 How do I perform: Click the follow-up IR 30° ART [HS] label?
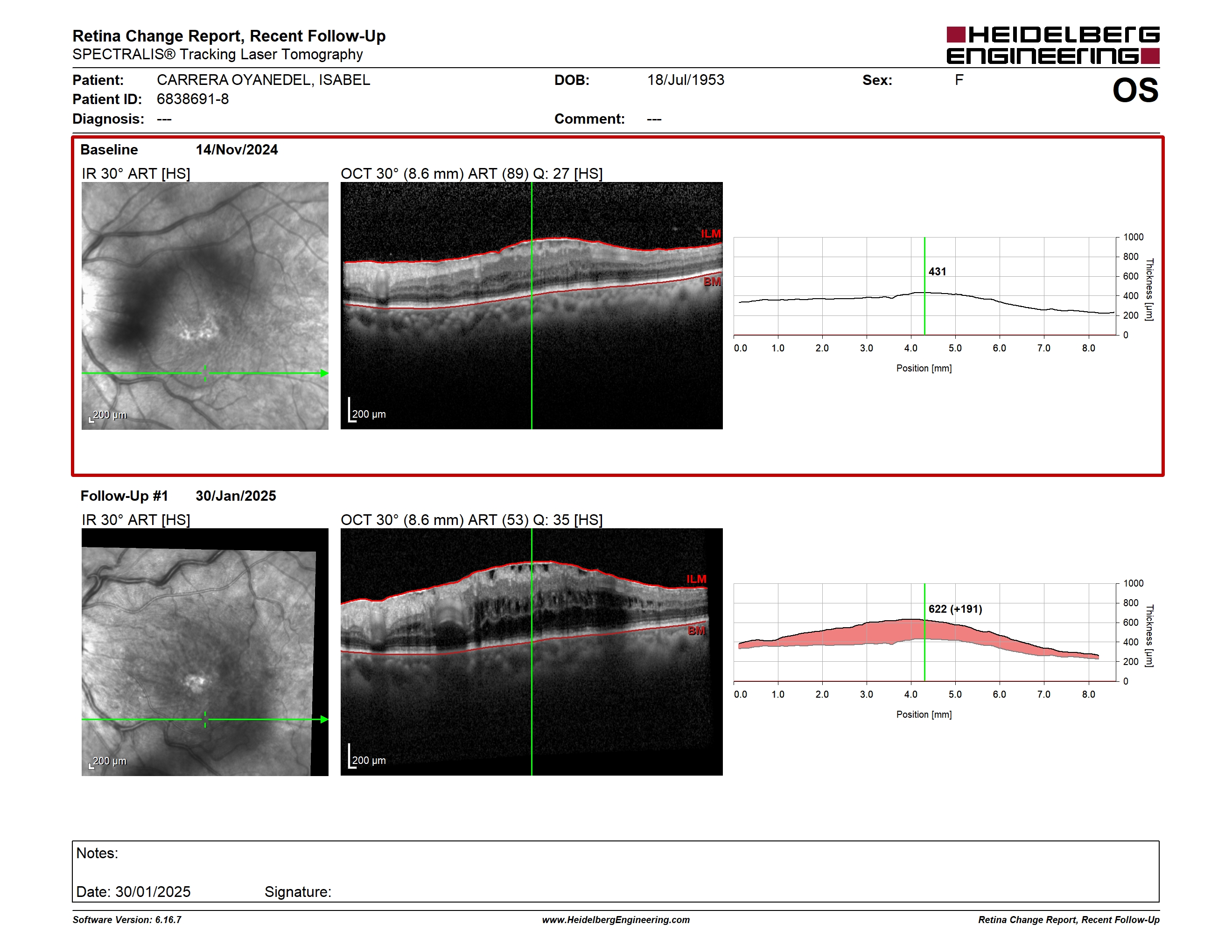tap(136, 520)
